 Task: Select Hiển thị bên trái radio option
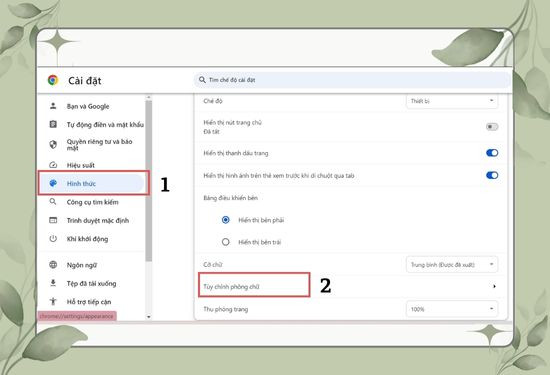pyautogui.click(x=226, y=242)
